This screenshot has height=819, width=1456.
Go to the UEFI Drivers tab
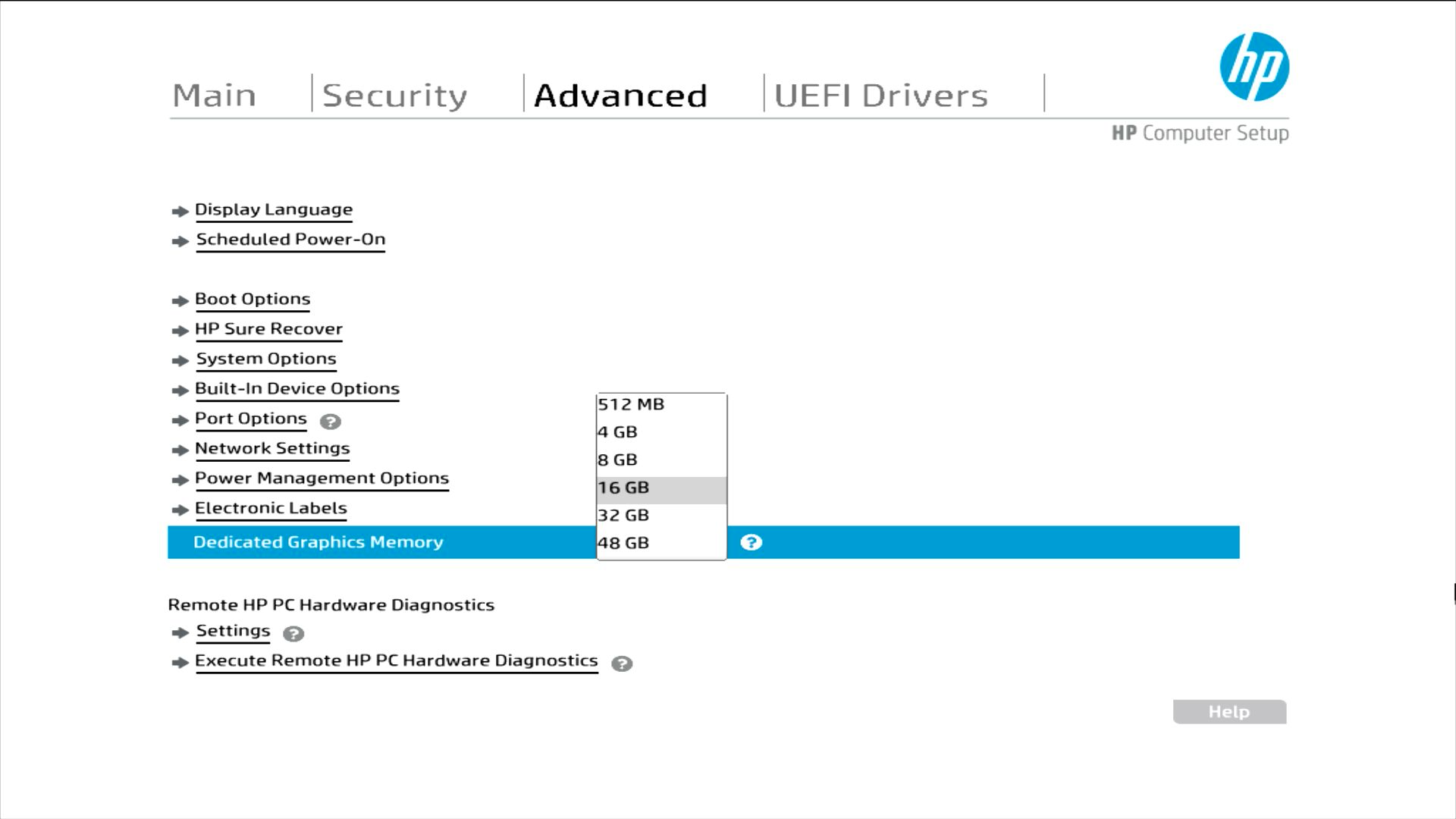pos(880,96)
